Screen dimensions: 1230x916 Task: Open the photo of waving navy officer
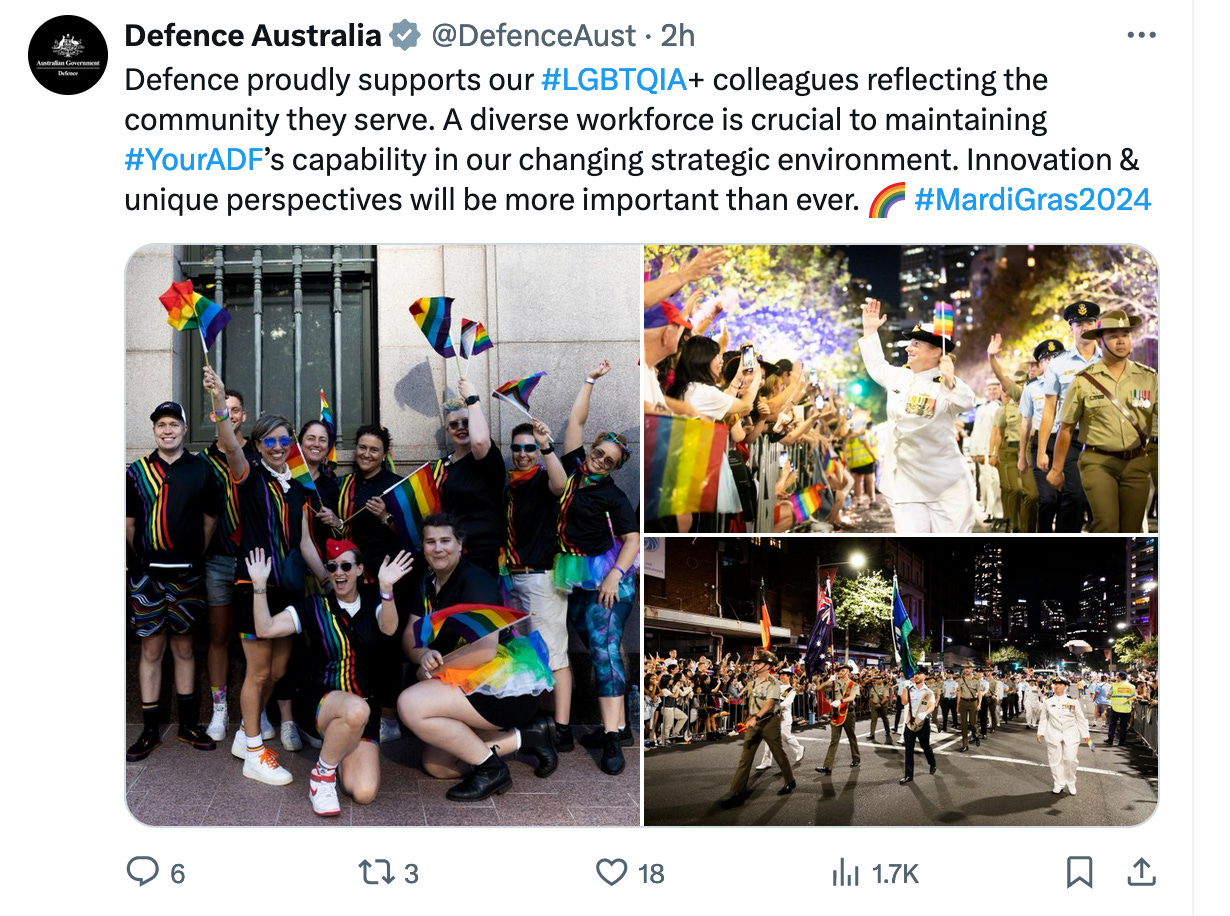point(900,389)
